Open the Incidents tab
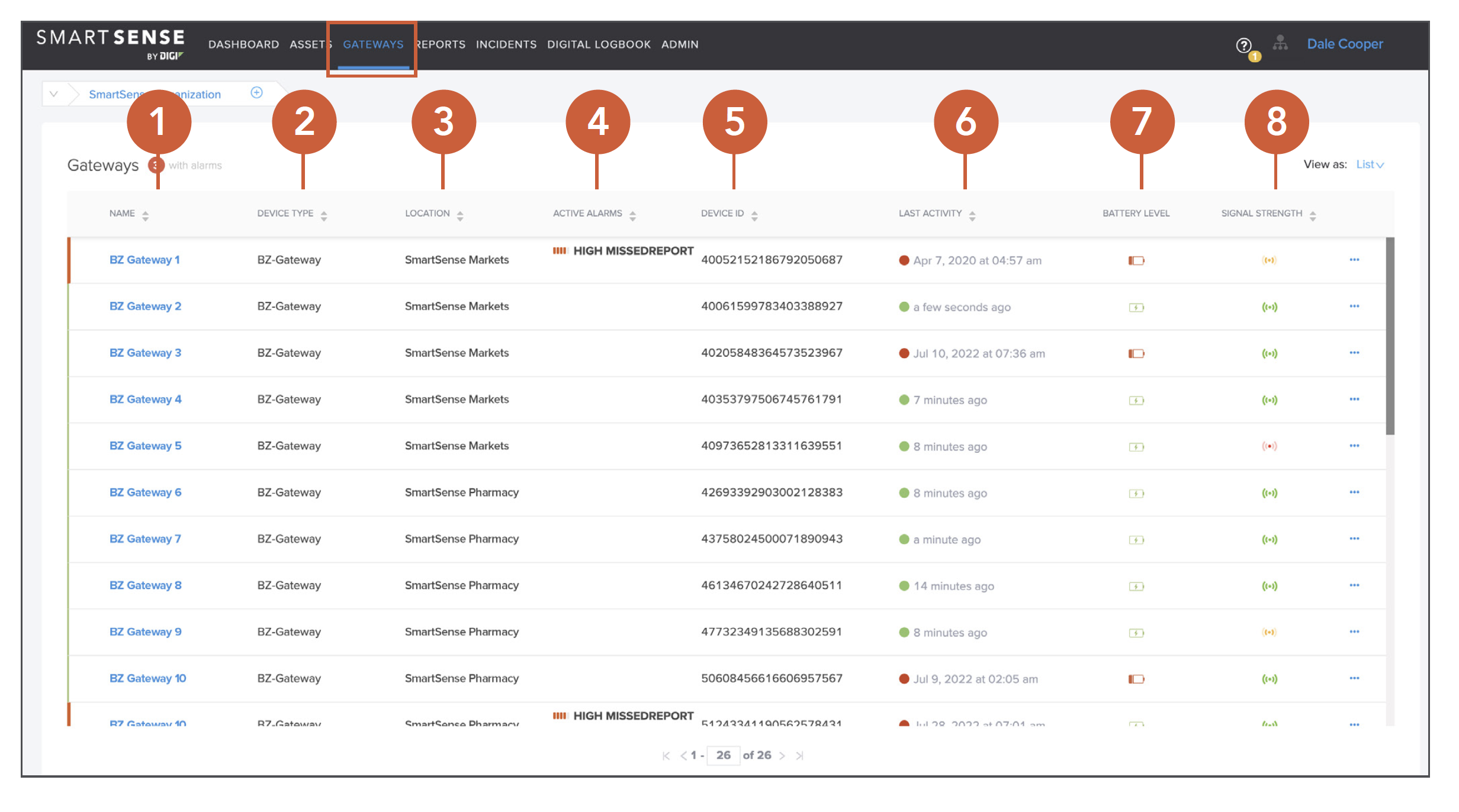1459x812 pixels. pos(506,44)
